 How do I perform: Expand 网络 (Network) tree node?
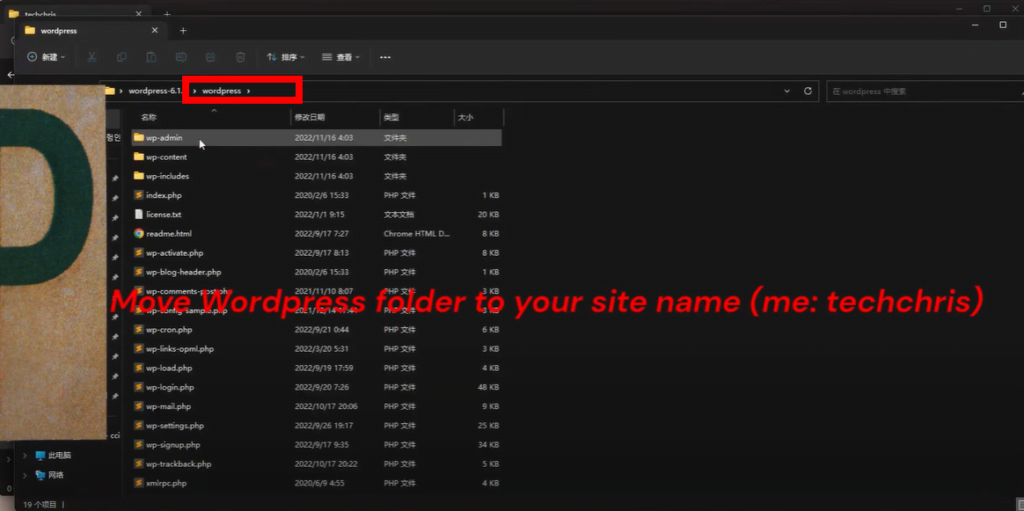[25, 474]
